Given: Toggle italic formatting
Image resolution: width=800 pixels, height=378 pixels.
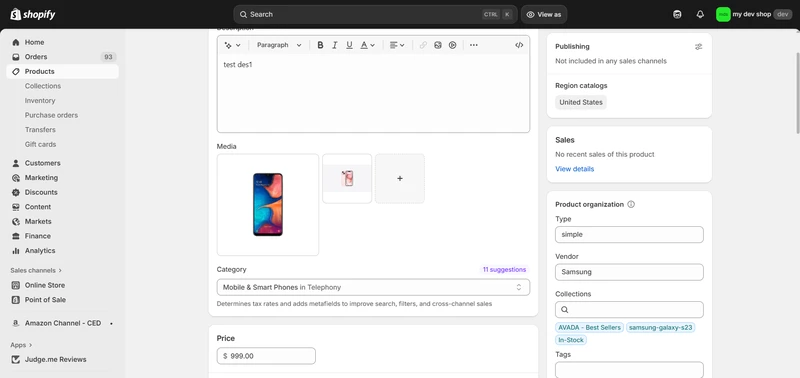Looking at the screenshot, I should 335,45.
